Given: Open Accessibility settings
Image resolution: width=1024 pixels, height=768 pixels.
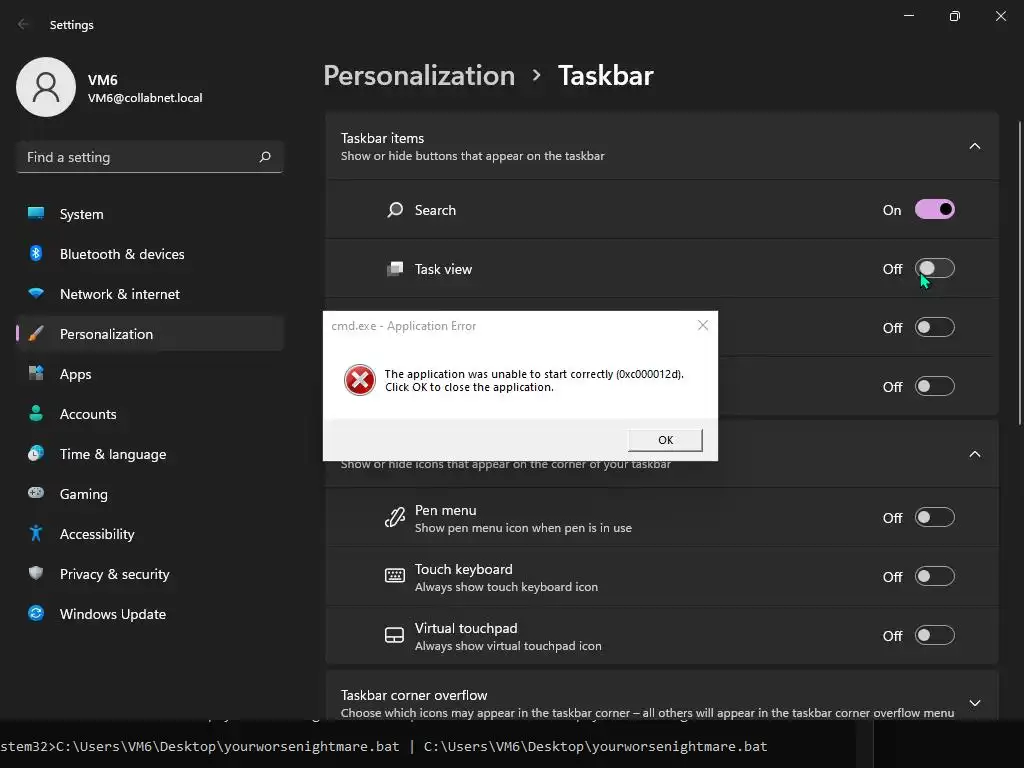Looking at the screenshot, I should point(150,534).
